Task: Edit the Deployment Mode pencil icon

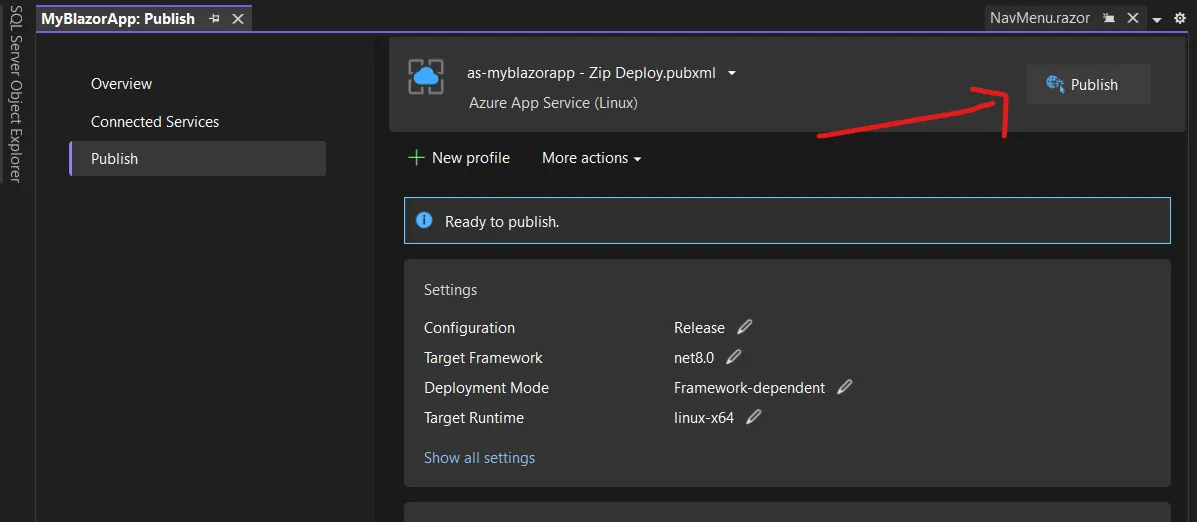Action: click(x=844, y=387)
